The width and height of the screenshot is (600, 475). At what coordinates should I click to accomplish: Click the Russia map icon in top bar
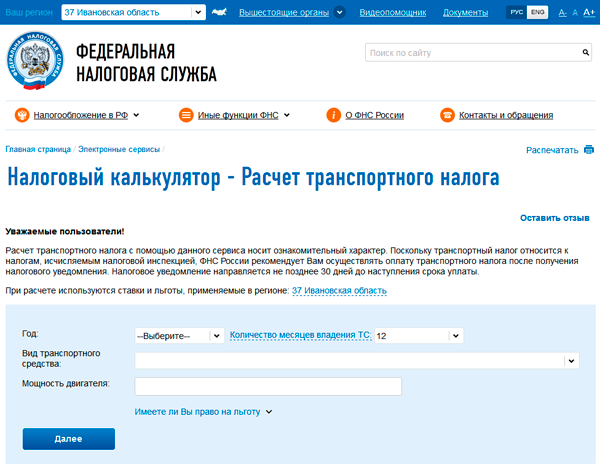point(219,12)
